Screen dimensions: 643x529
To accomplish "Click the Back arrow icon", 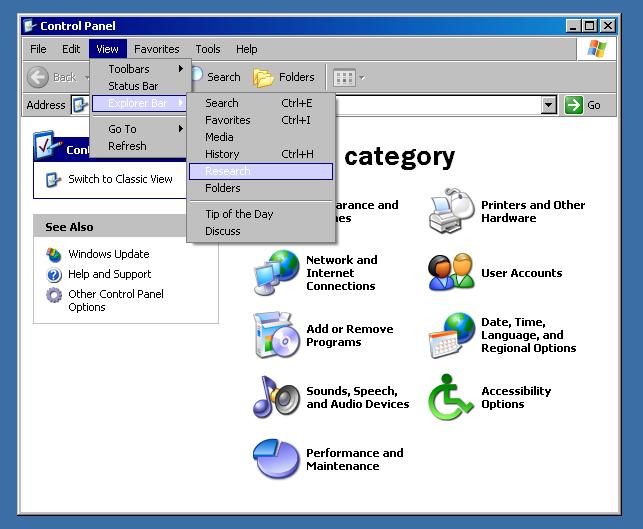I will tap(38, 77).
